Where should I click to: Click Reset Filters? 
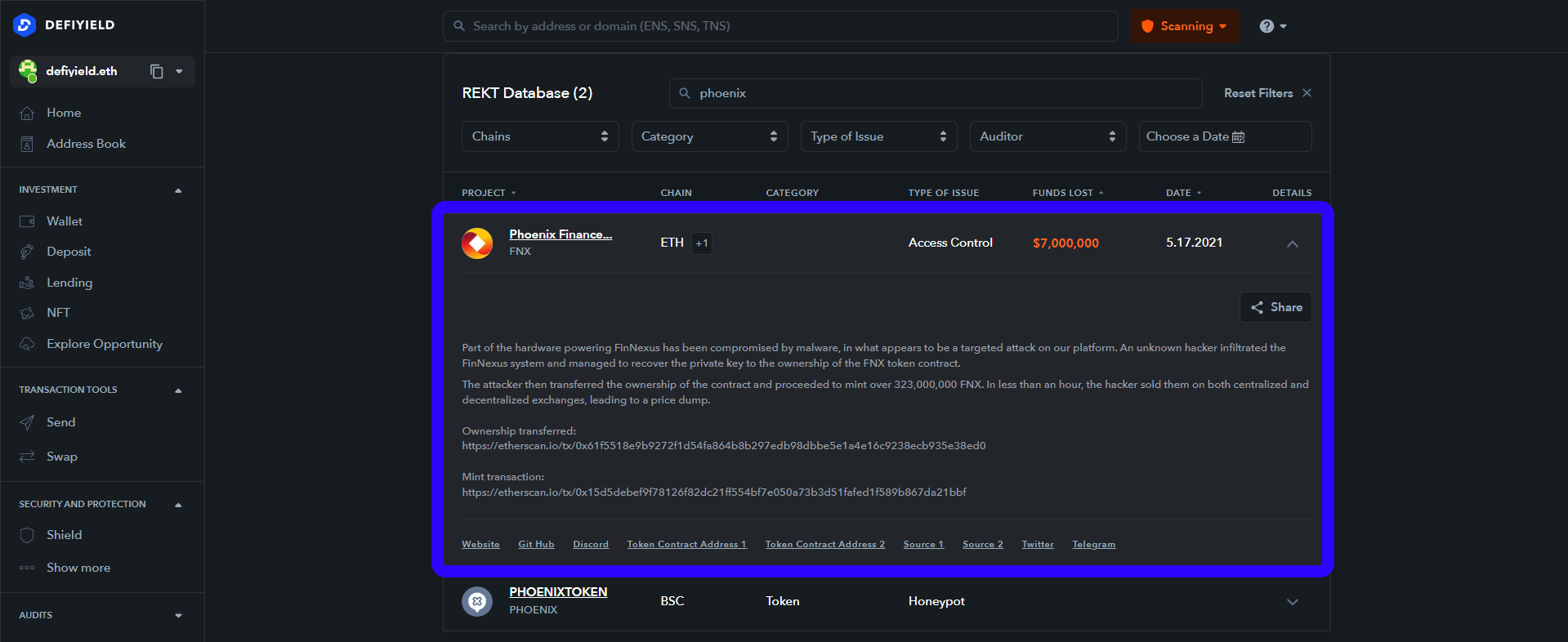point(1258,93)
